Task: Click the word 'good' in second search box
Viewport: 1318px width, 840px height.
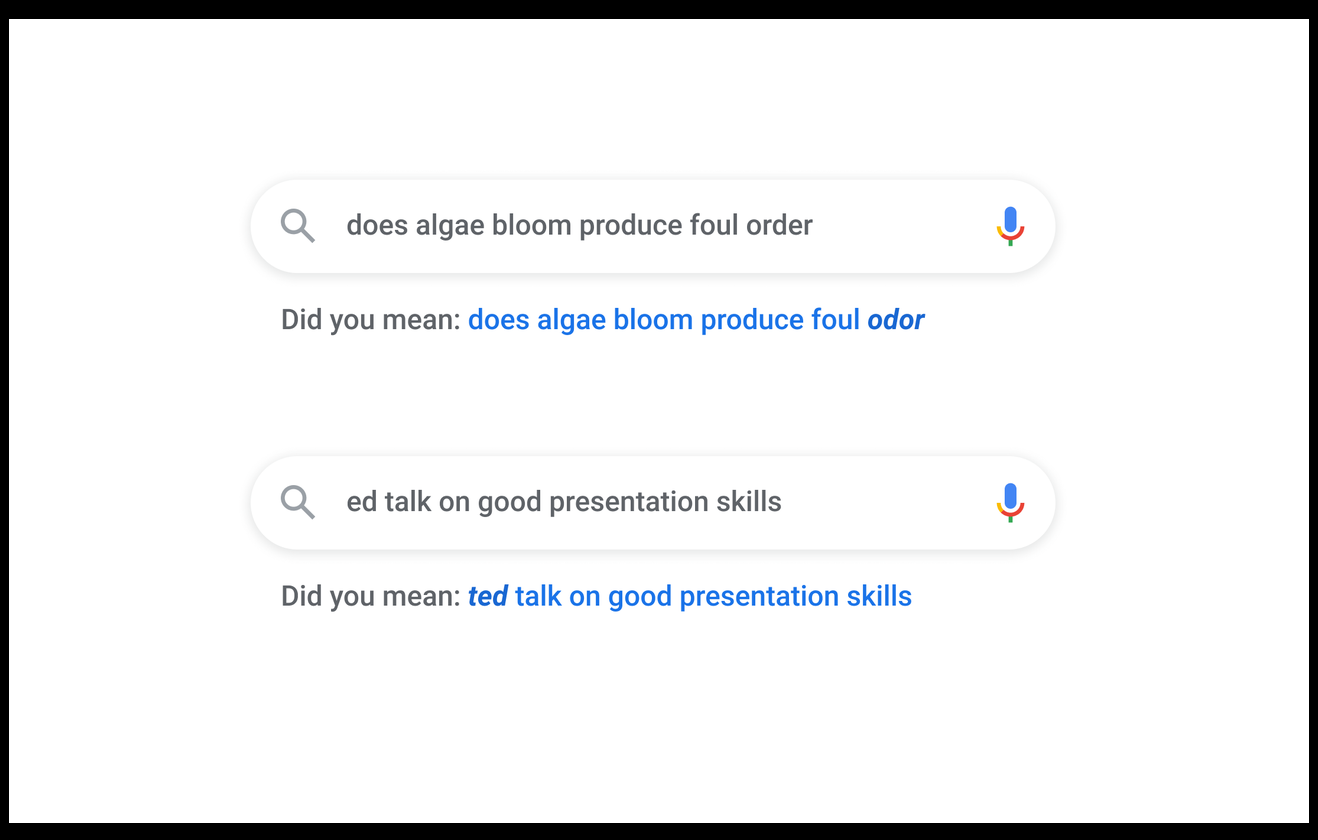Action: click(510, 502)
